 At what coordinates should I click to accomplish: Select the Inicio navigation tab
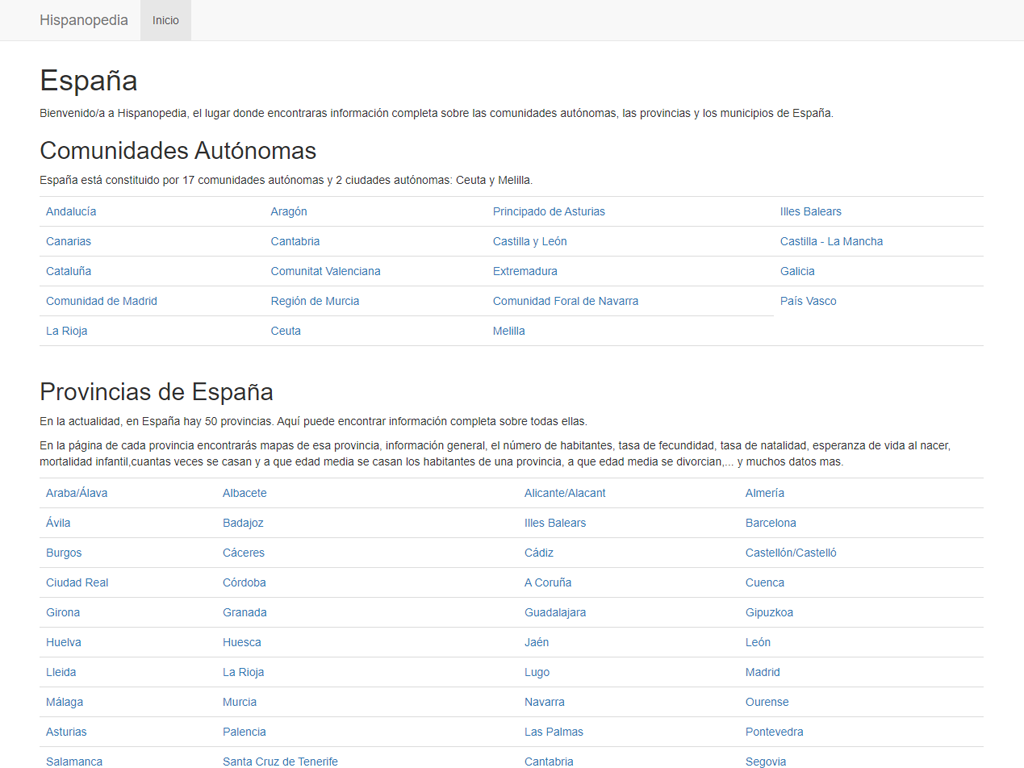coord(165,20)
